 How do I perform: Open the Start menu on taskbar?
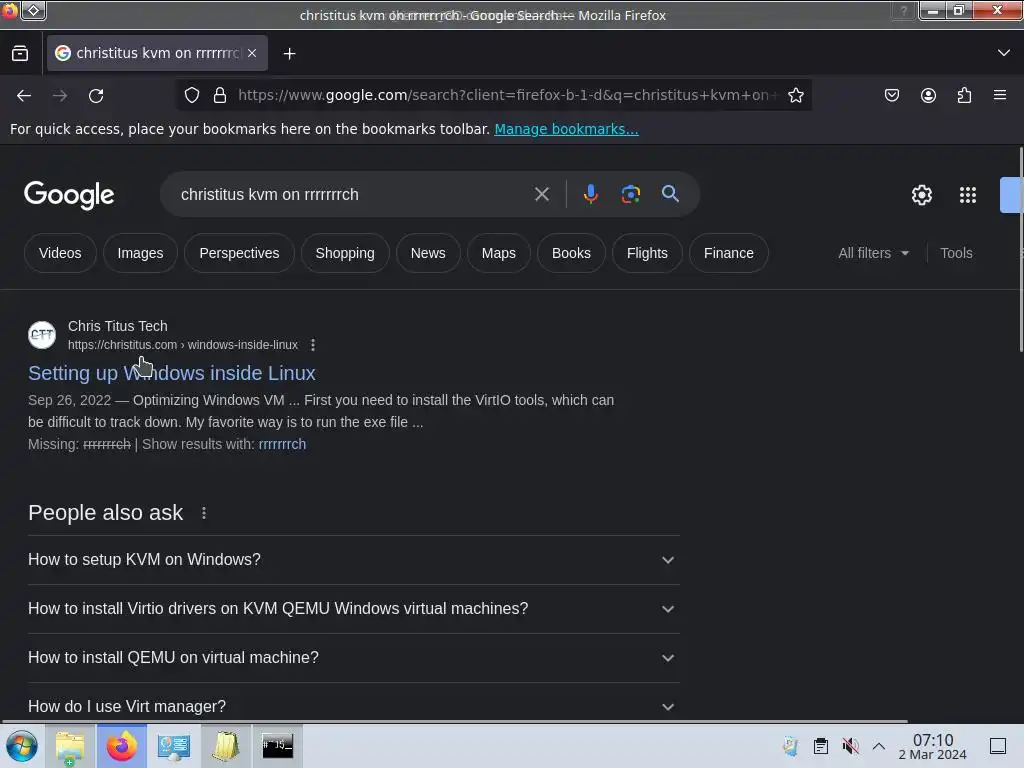[22, 746]
